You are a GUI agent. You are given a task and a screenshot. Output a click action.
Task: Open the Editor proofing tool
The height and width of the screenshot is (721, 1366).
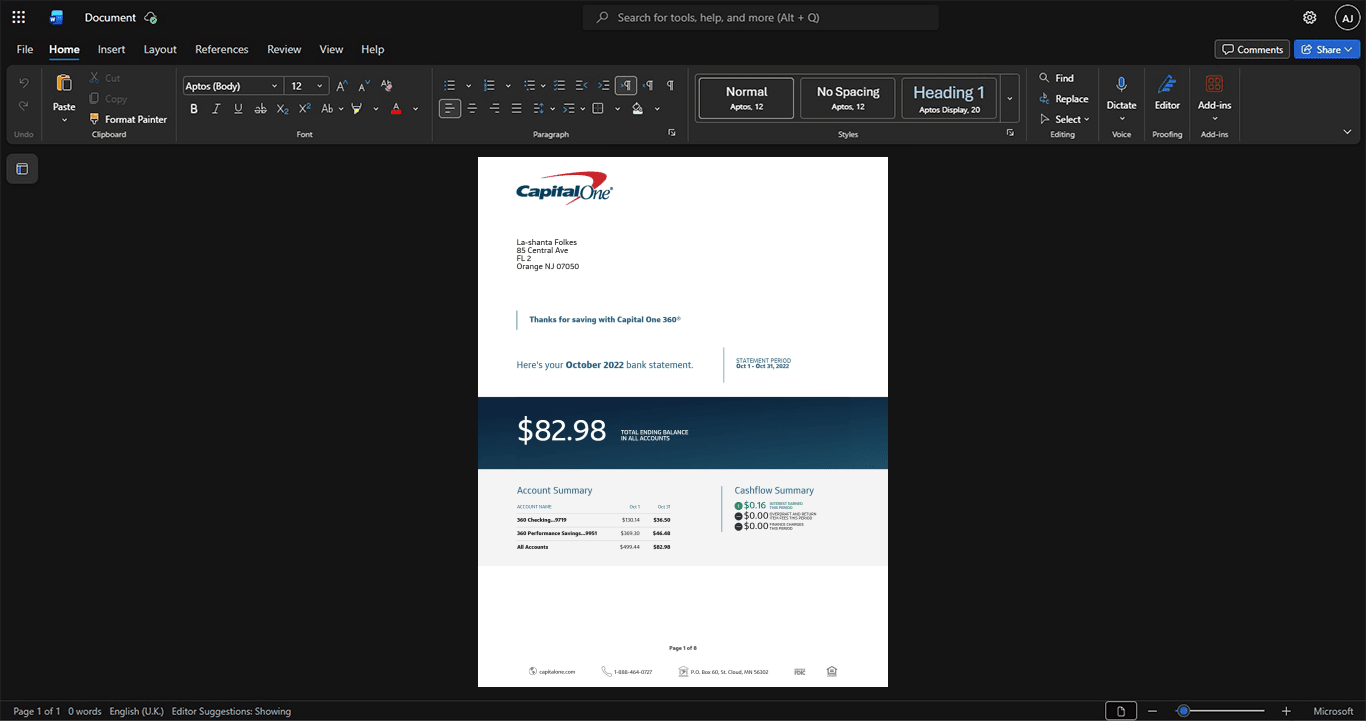[x=1167, y=92]
